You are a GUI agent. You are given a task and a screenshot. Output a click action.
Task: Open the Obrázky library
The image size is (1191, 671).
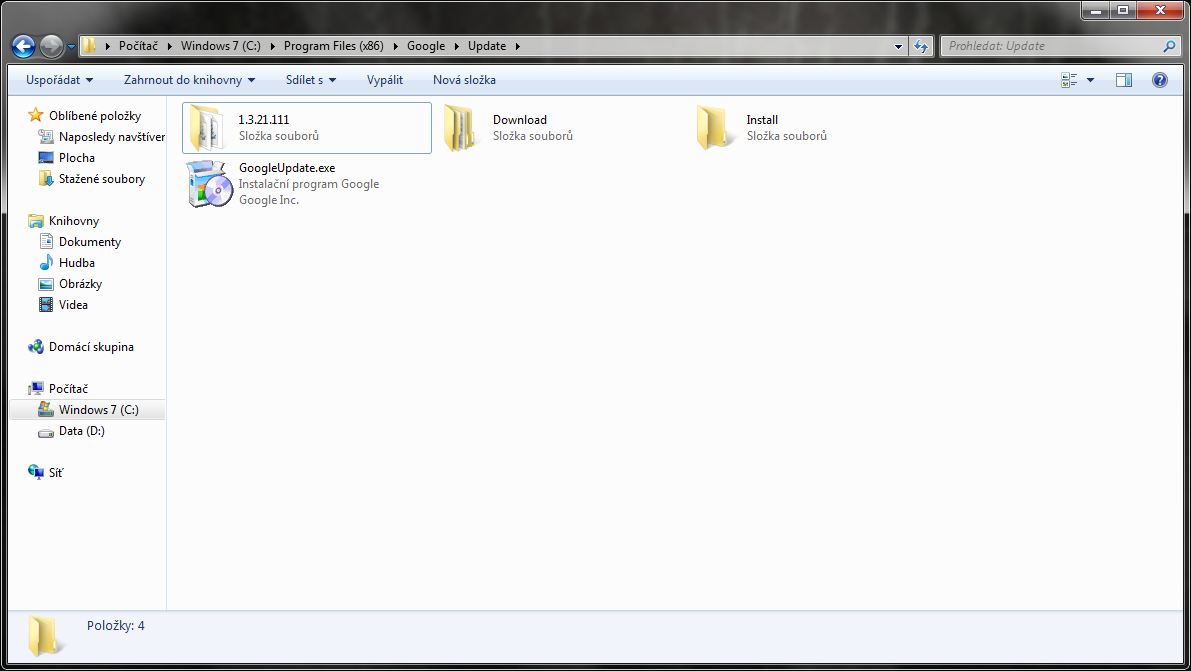(80, 283)
